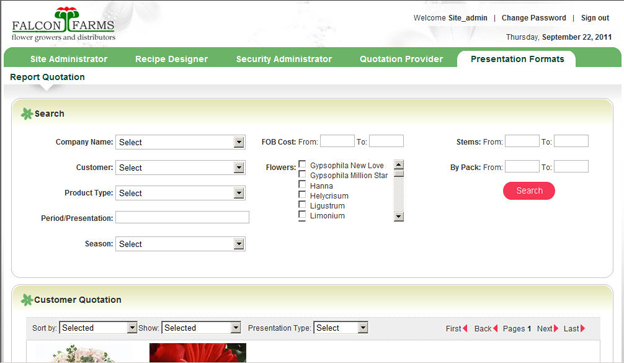
Task: Enable the Limonium checkbox
Action: (x=302, y=215)
